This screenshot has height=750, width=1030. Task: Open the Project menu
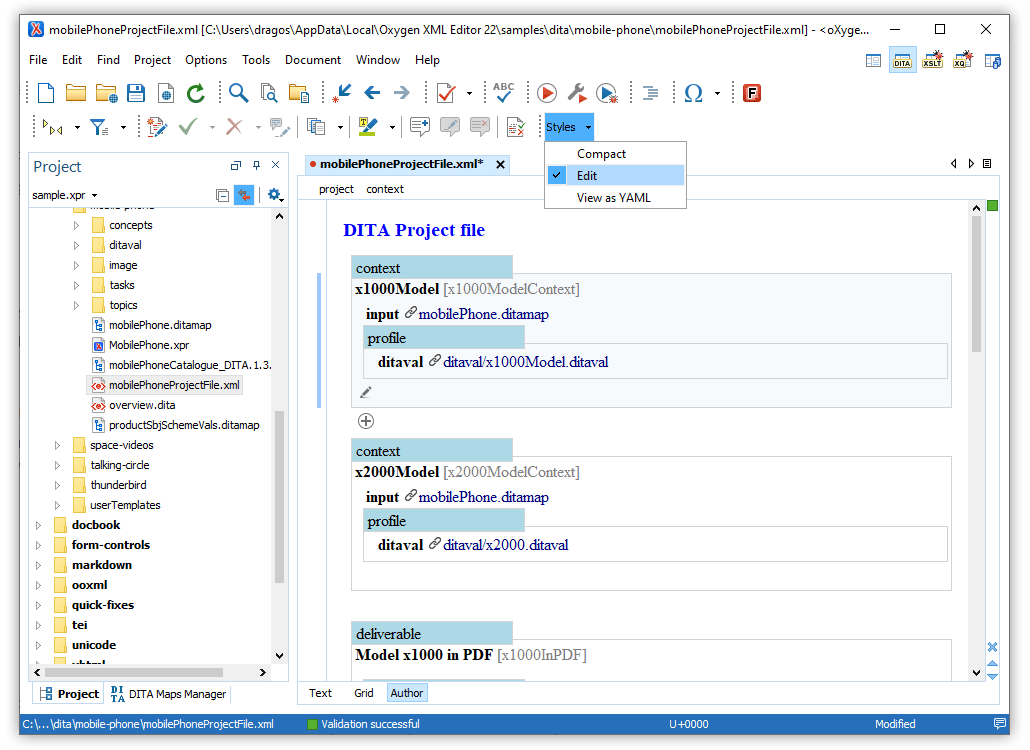coord(152,60)
